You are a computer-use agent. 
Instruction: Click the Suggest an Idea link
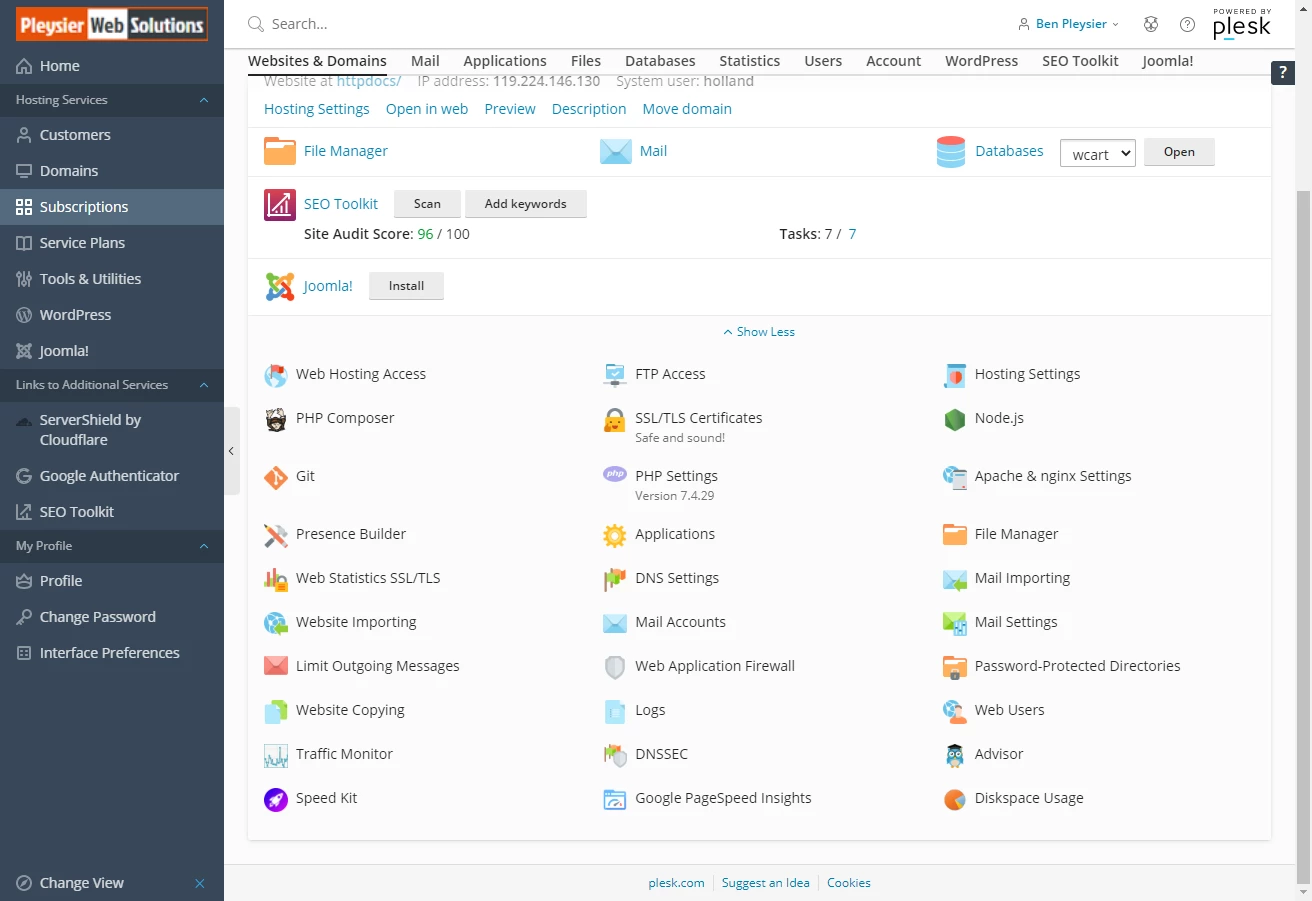tap(766, 883)
